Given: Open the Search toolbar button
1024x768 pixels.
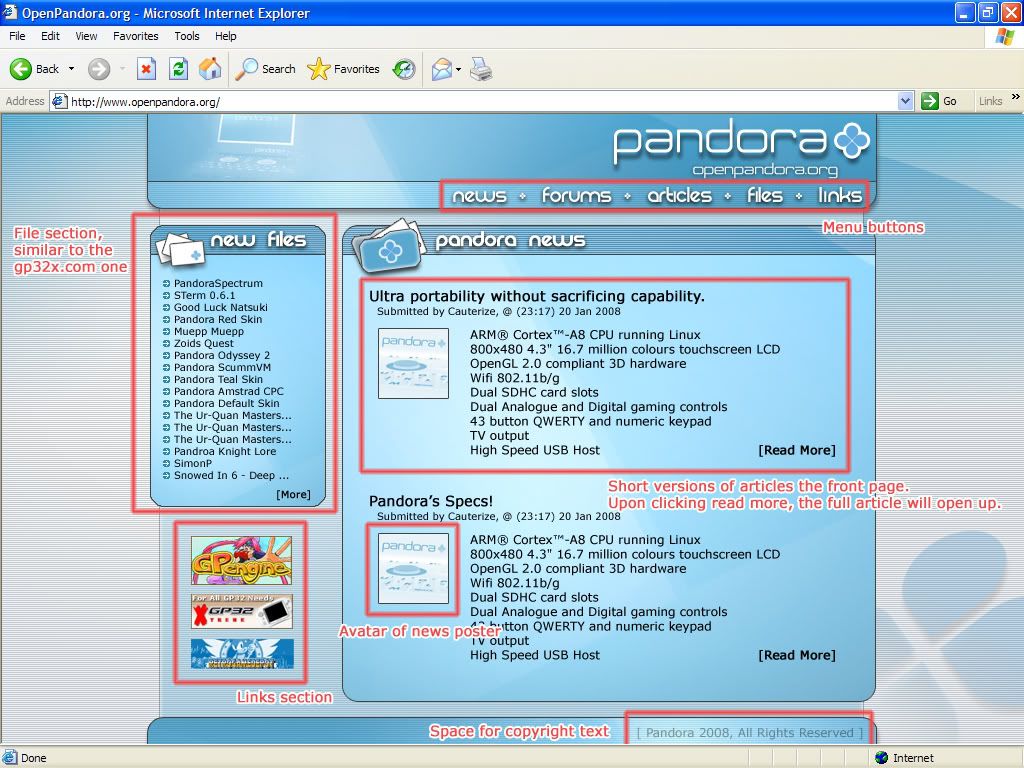Looking at the screenshot, I should pos(265,69).
